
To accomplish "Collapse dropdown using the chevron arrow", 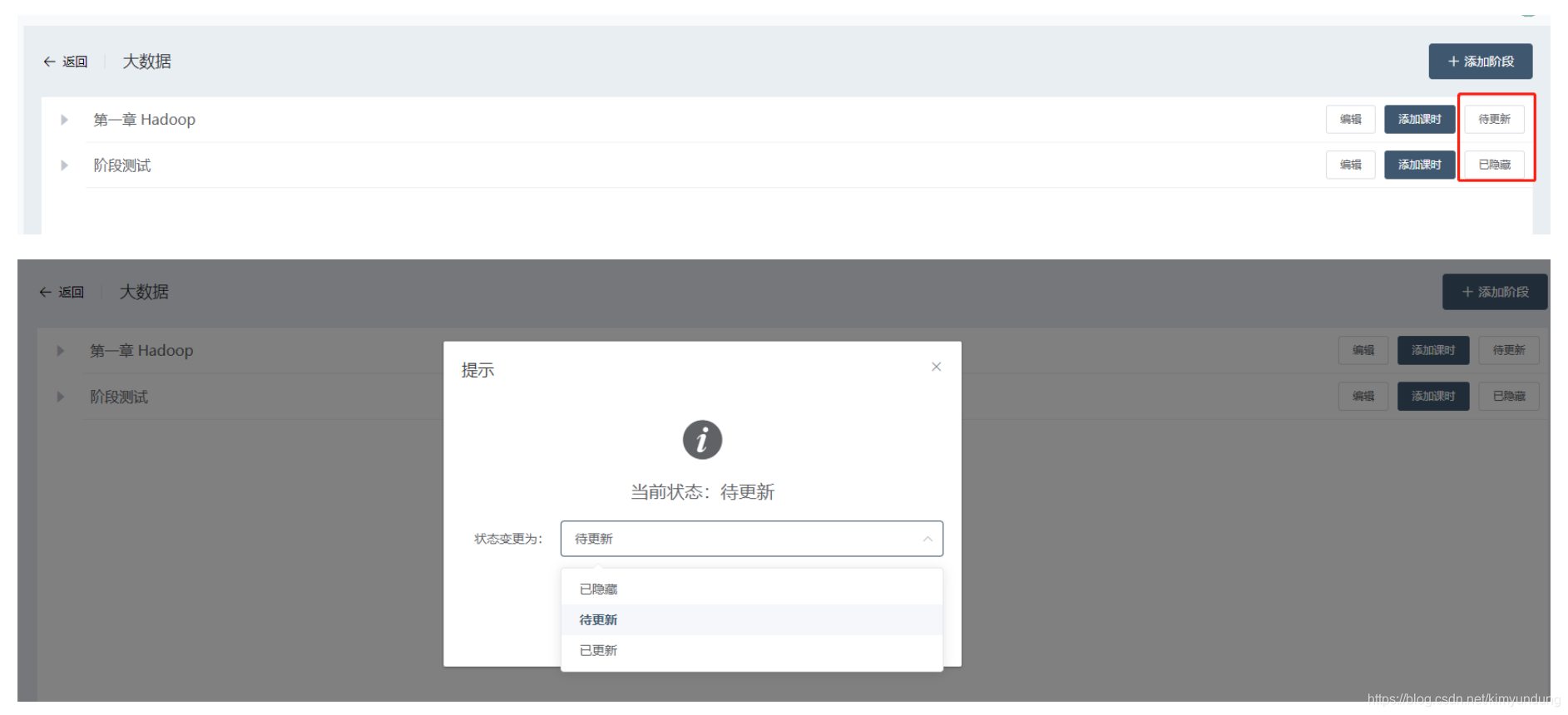I will pyautogui.click(x=927, y=539).
